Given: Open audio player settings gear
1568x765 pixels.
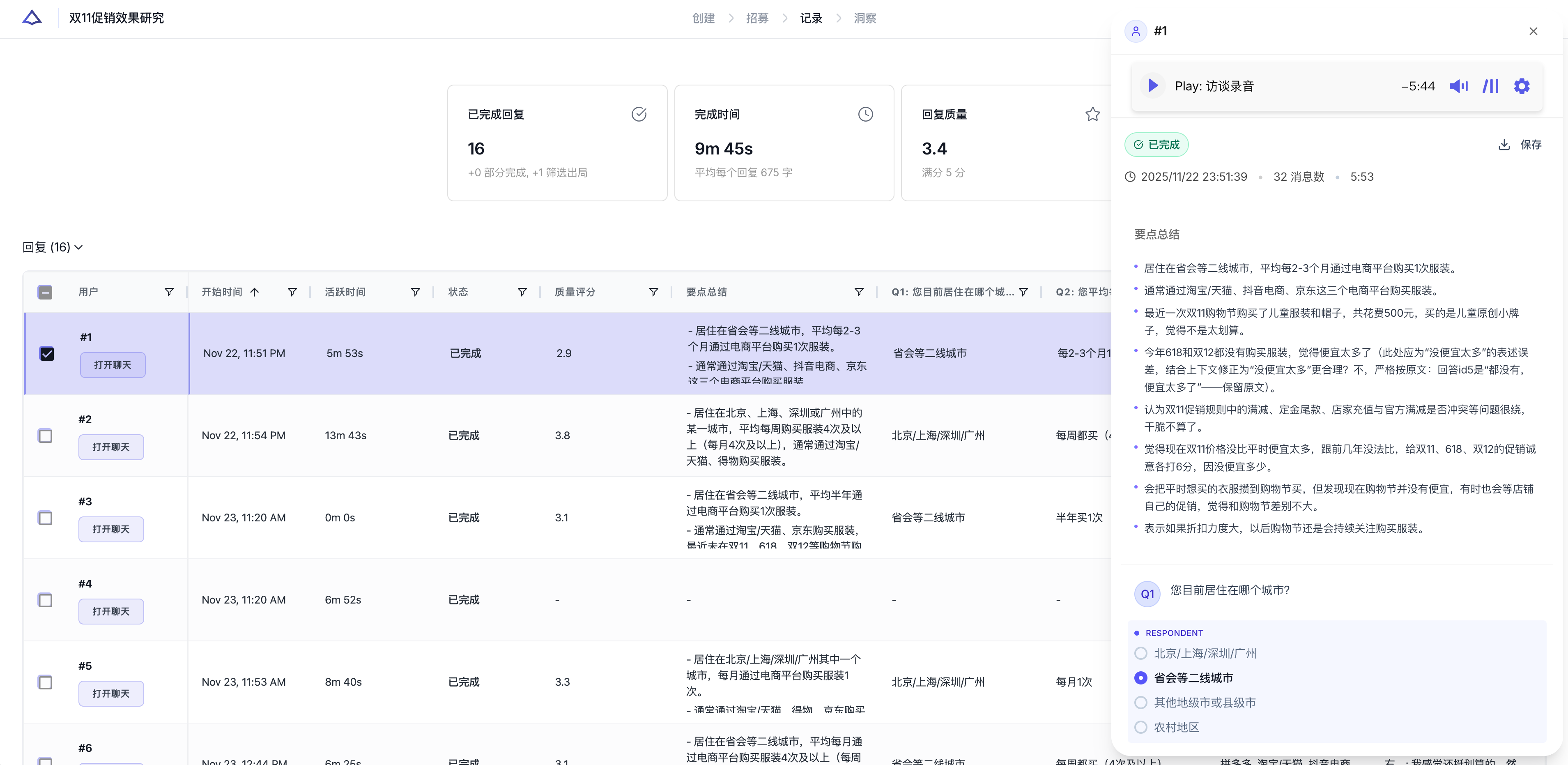Looking at the screenshot, I should pyautogui.click(x=1522, y=87).
